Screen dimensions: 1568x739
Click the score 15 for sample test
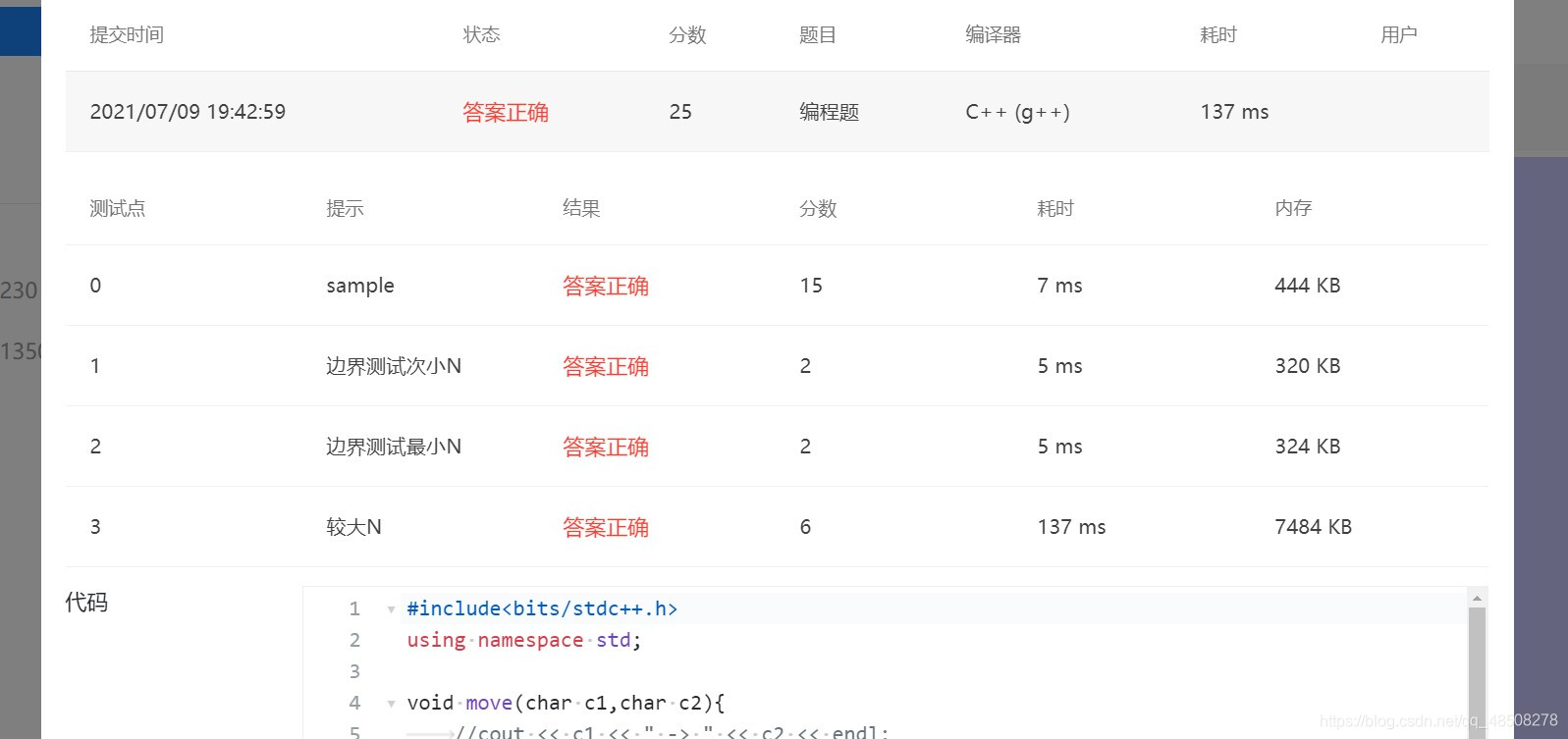(811, 286)
